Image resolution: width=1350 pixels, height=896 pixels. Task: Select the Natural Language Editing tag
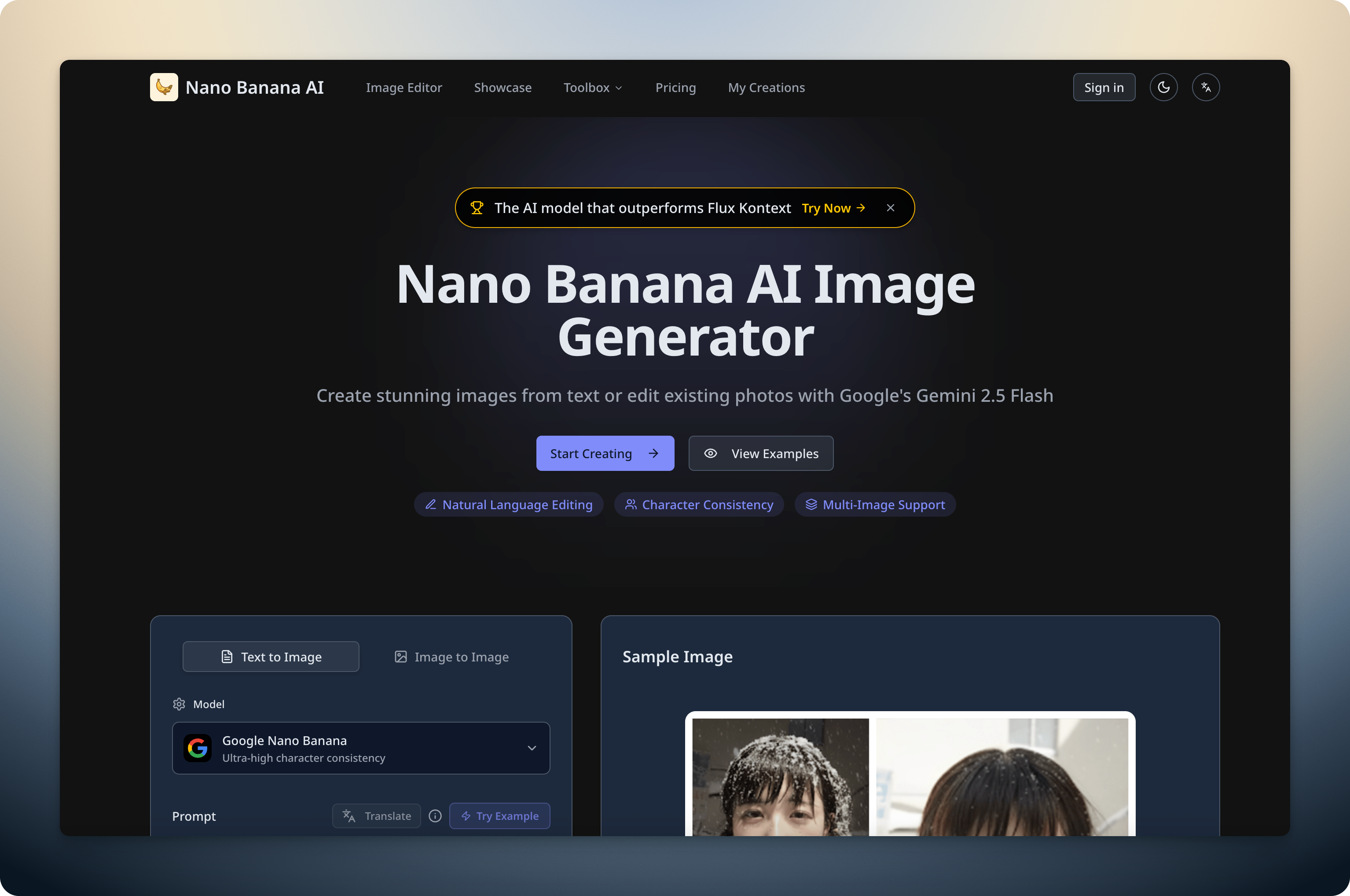(x=509, y=505)
